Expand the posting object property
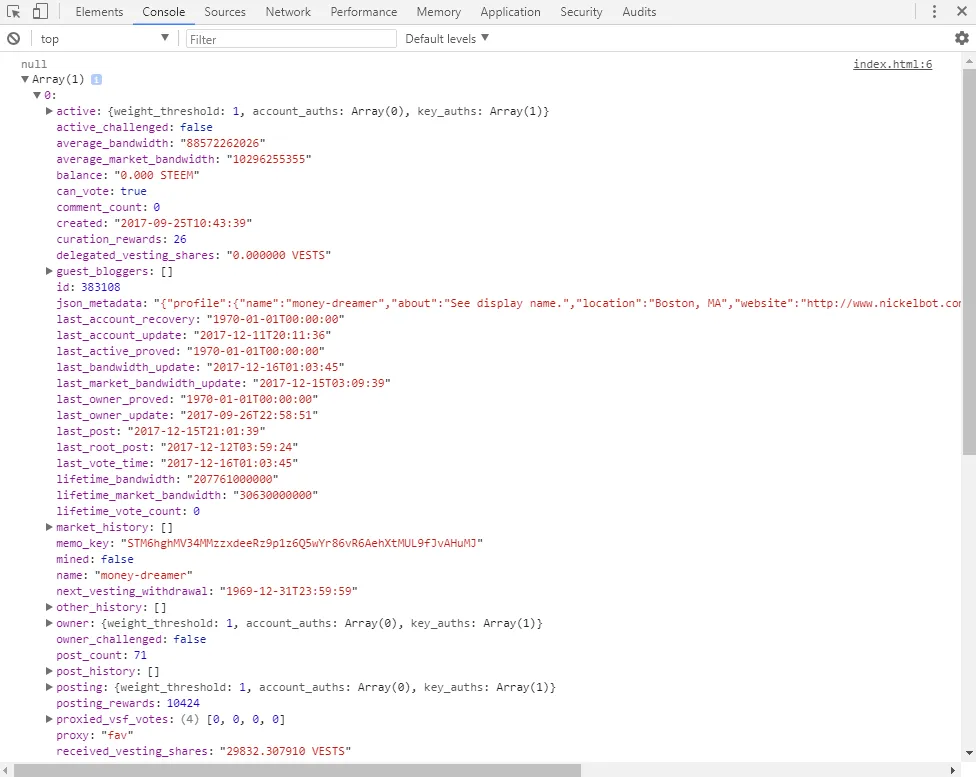Image resolution: width=976 pixels, height=777 pixels. click(x=49, y=687)
